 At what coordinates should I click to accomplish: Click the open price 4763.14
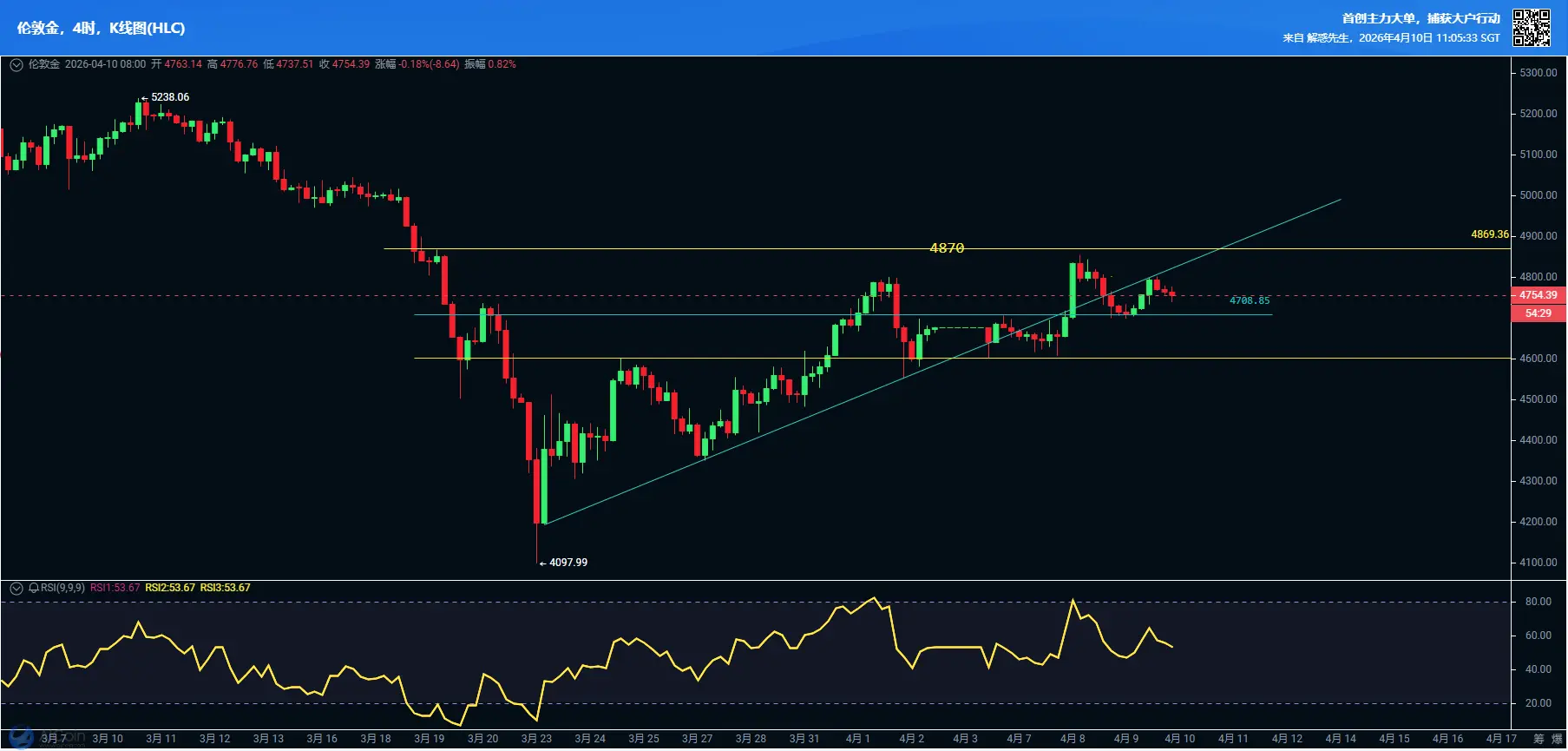tap(183, 64)
